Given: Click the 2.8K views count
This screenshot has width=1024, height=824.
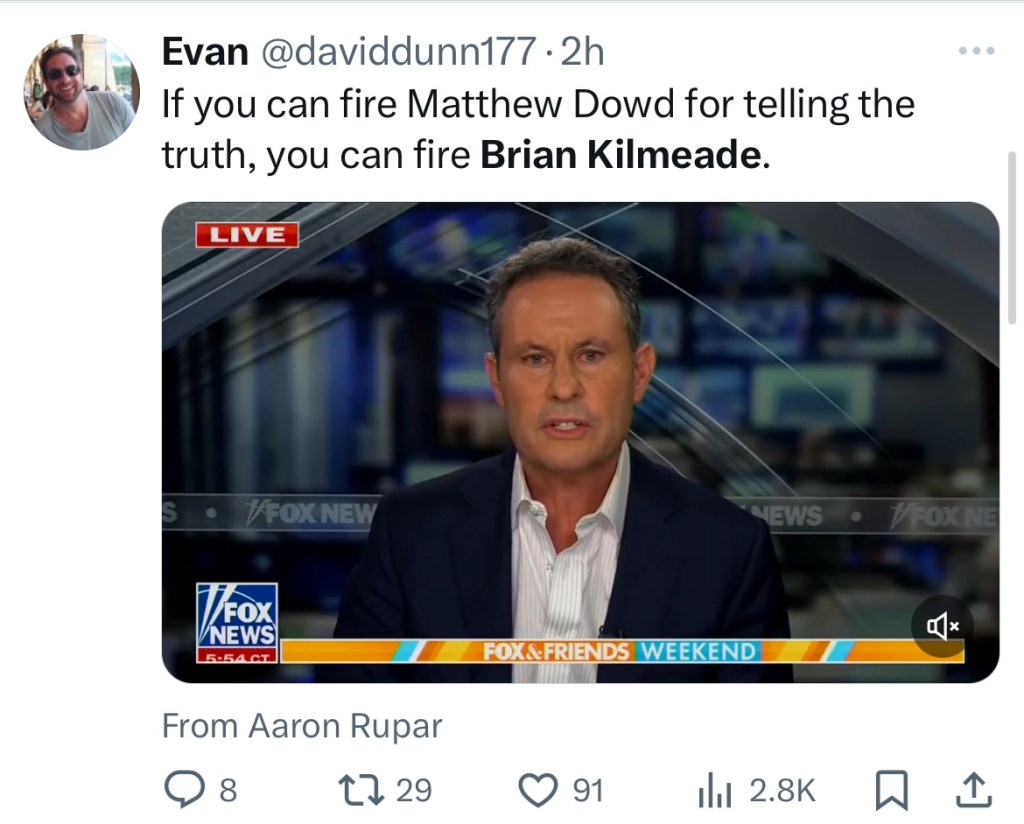Looking at the screenshot, I should 781,791.
